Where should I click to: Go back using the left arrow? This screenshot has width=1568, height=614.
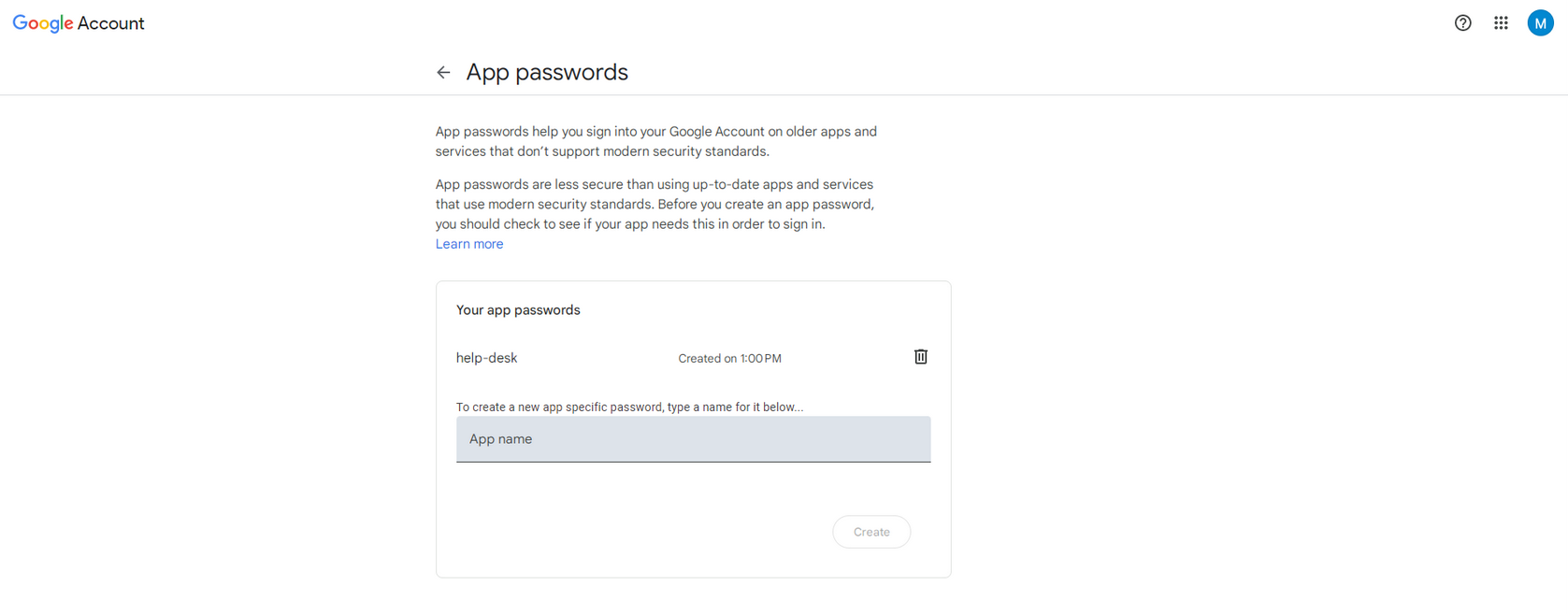[x=443, y=72]
